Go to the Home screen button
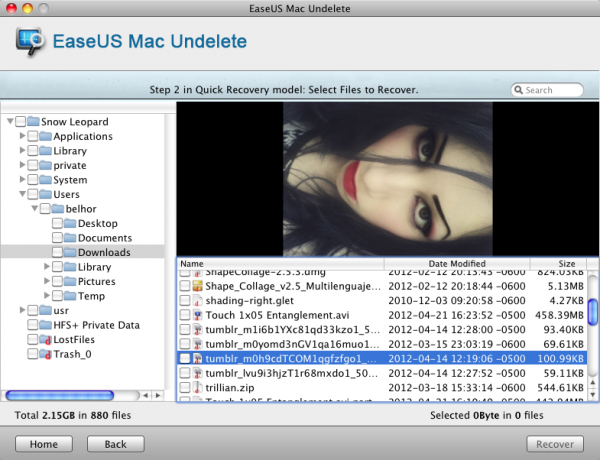The width and height of the screenshot is (600, 460). [44, 444]
